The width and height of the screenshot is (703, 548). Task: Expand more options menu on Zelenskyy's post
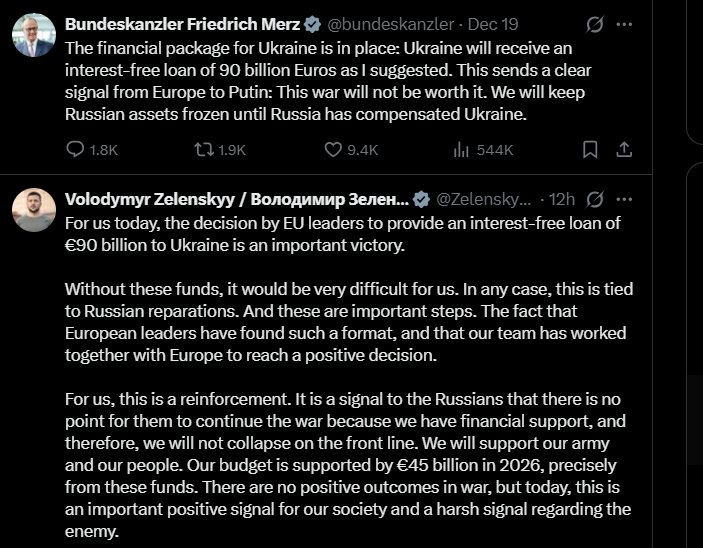[x=624, y=198]
